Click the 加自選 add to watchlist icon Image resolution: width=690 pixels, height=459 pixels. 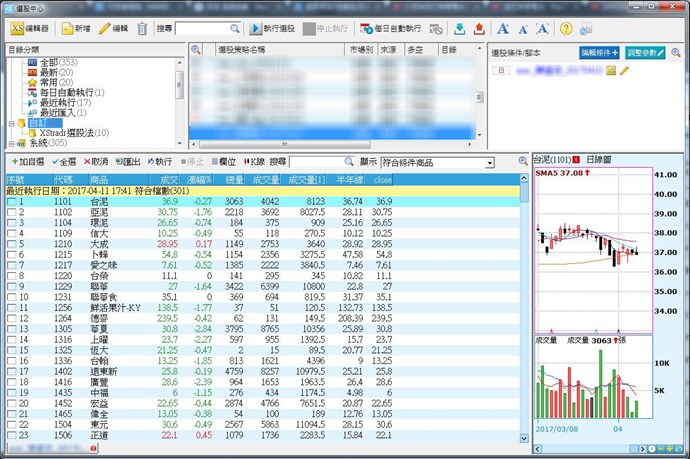(26, 161)
